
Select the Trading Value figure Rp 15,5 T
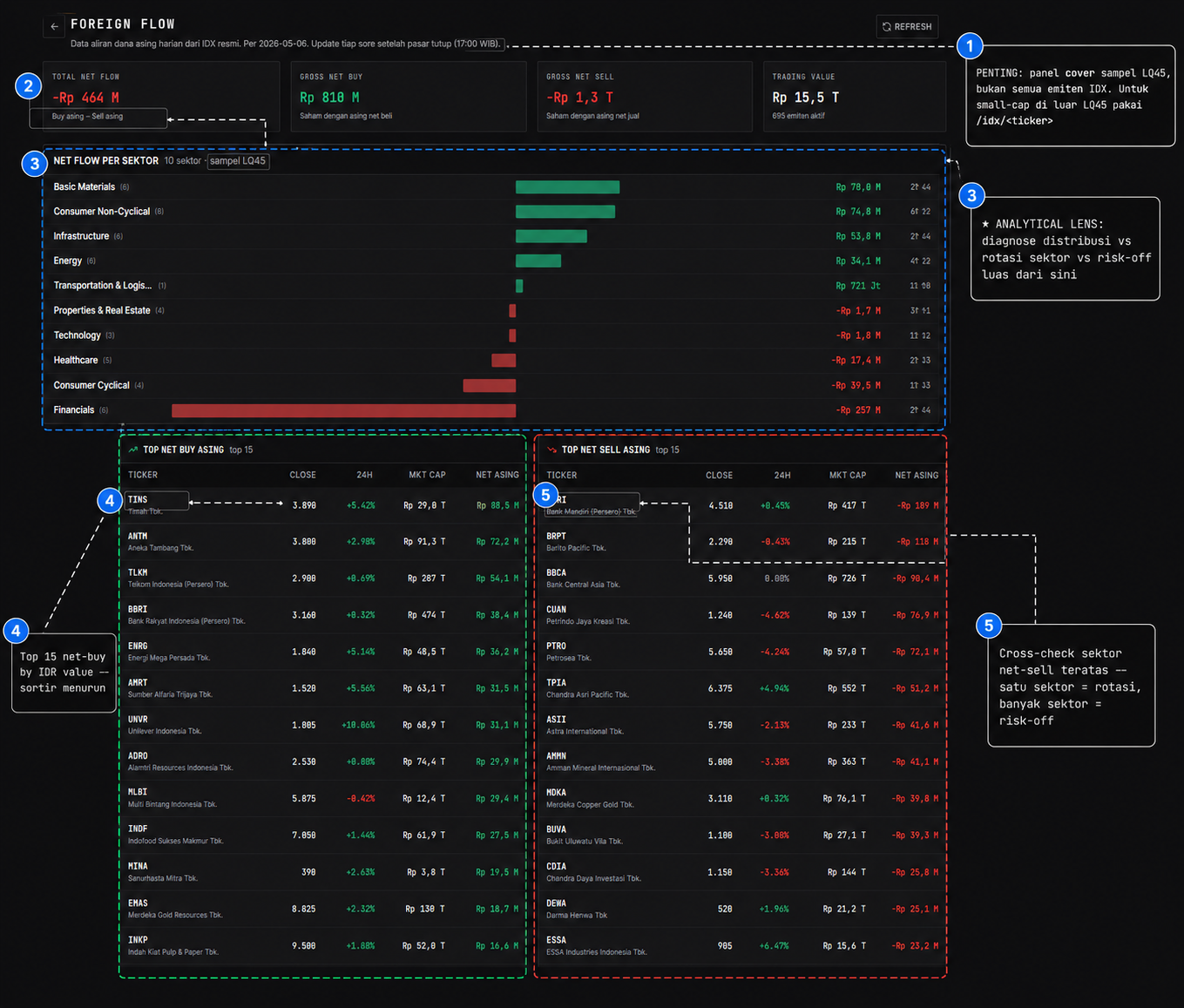coord(806,98)
